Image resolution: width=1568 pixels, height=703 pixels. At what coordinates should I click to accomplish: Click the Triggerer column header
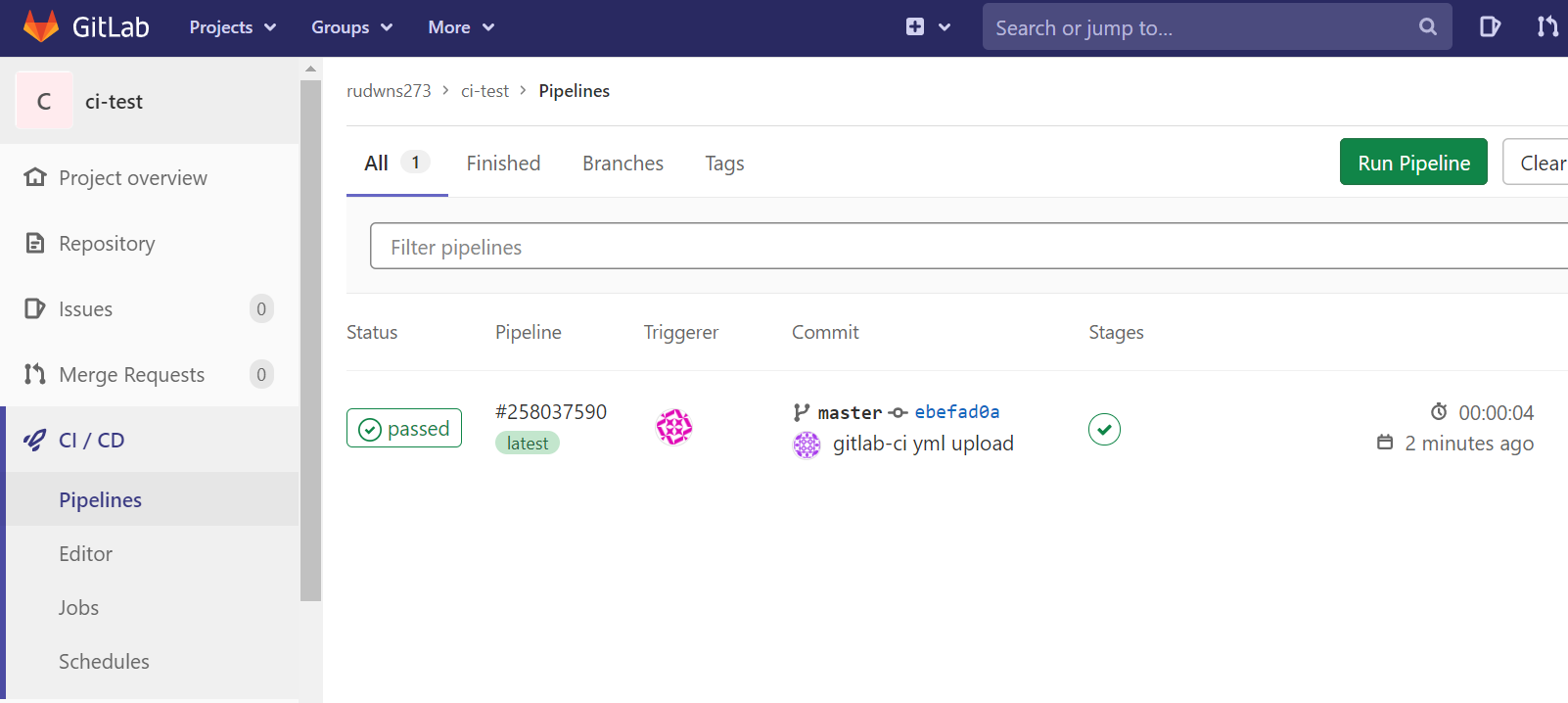click(680, 332)
